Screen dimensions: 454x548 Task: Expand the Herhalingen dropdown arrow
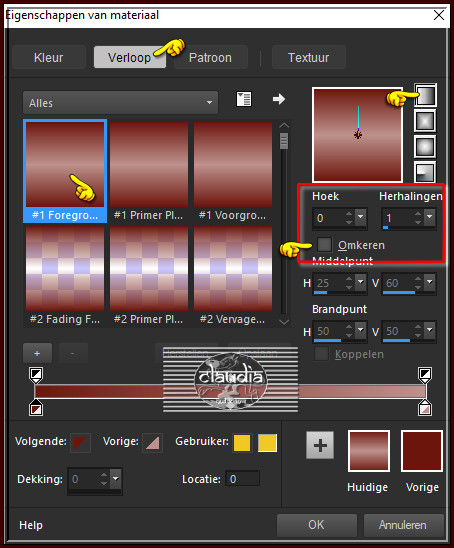pyautogui.click(x=430, y=217)
